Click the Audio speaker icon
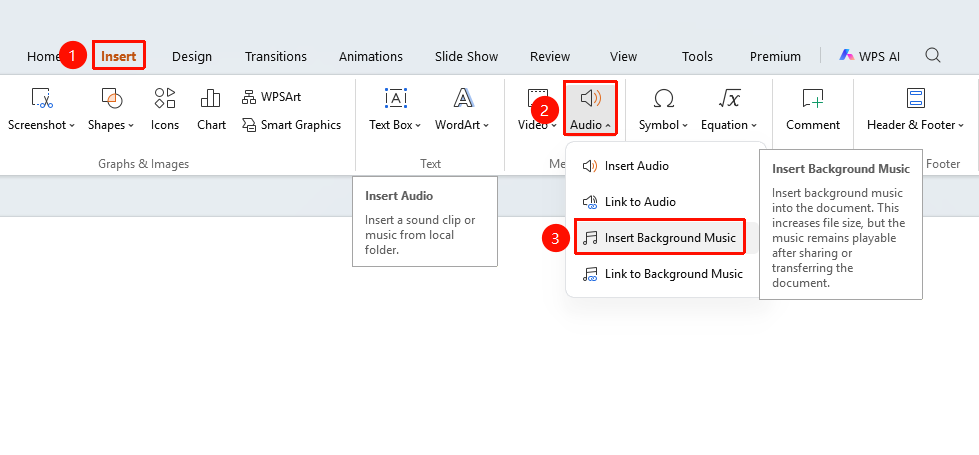Screen dimensions: 979x455 click(x=591, y=98)
